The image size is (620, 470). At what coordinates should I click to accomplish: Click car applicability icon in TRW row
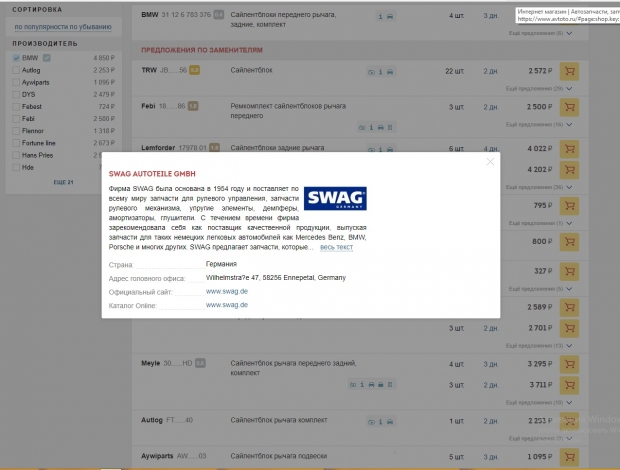point(372,72)
